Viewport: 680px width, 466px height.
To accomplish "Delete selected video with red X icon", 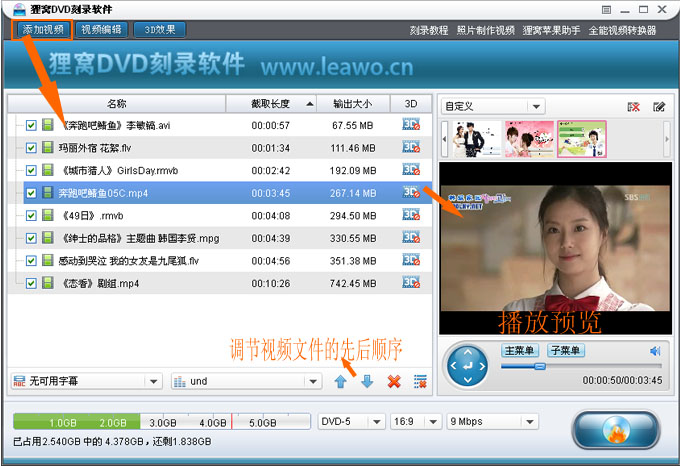I will click(394, 381).
